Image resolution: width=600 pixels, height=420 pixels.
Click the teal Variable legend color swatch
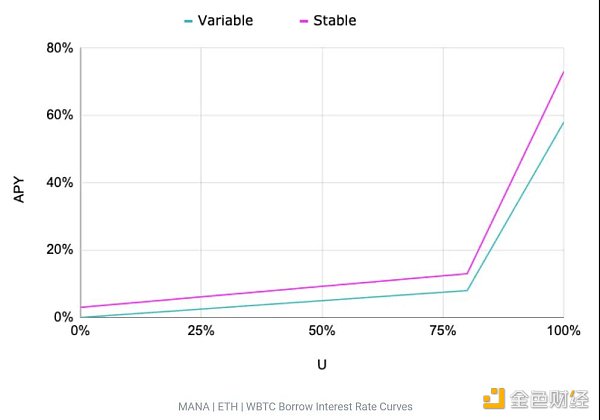188,20
